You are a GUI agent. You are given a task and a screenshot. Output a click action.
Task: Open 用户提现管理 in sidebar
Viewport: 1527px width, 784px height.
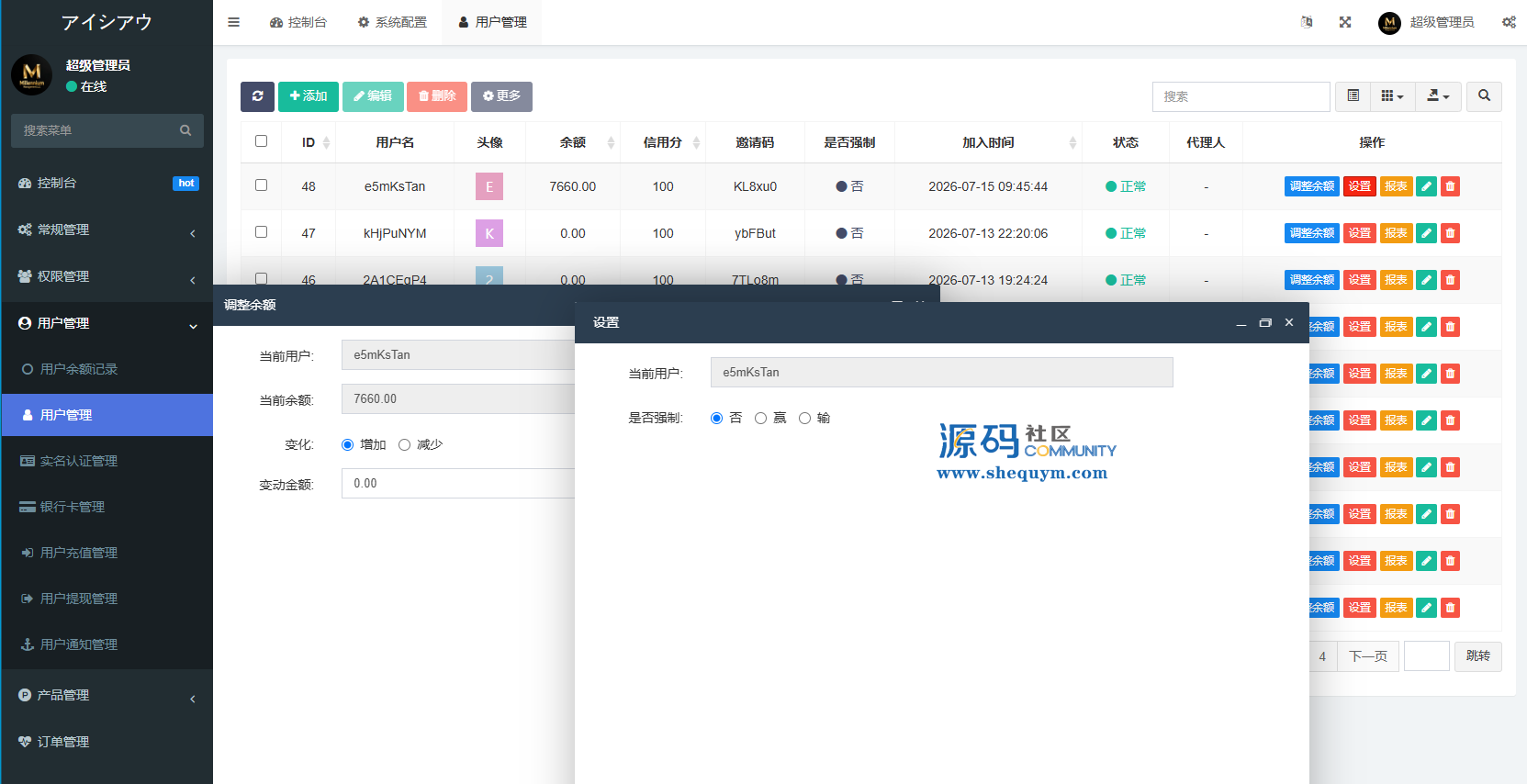click(107, 599)
